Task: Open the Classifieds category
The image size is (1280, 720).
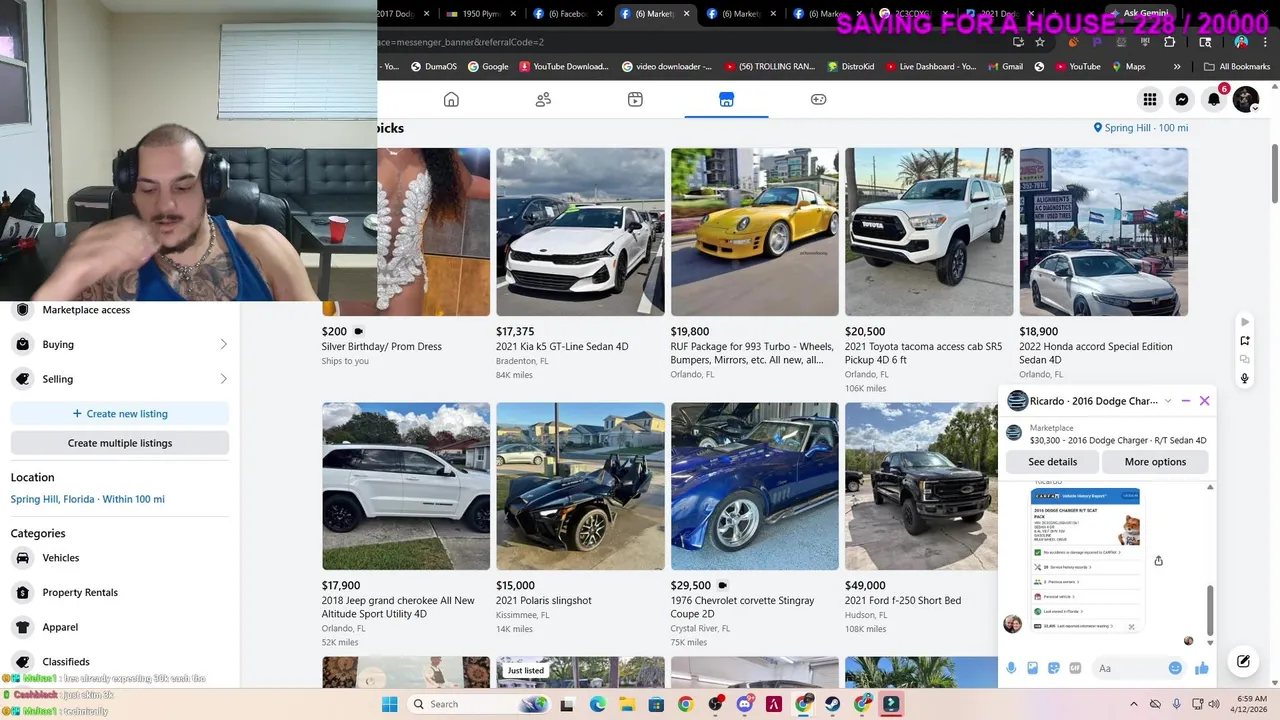Action: (x=120, y=661)
